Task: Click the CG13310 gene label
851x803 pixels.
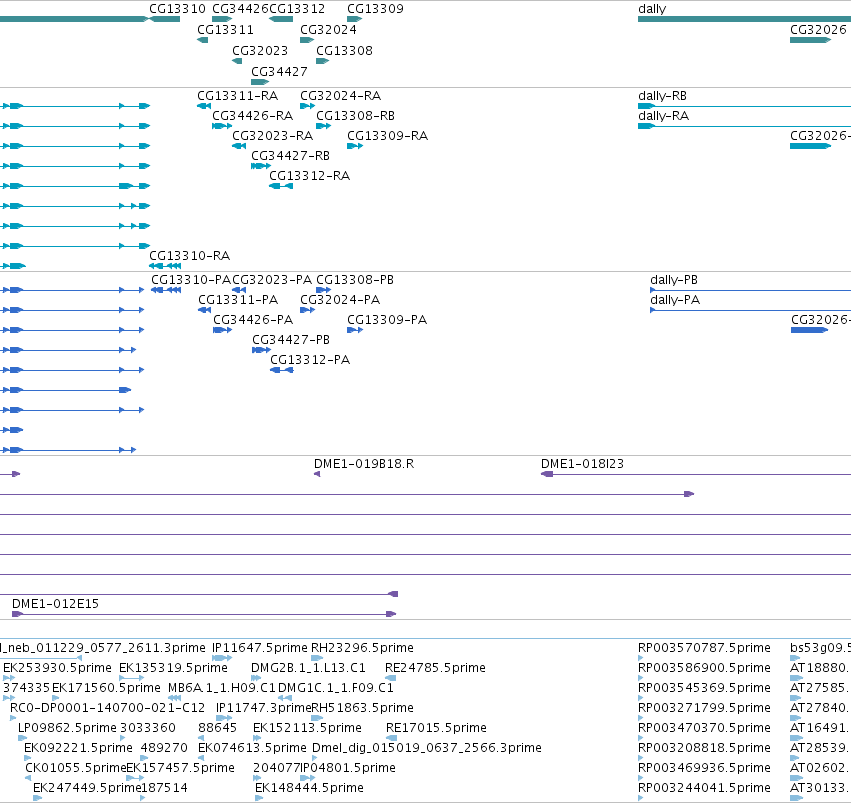Action: 177,9
